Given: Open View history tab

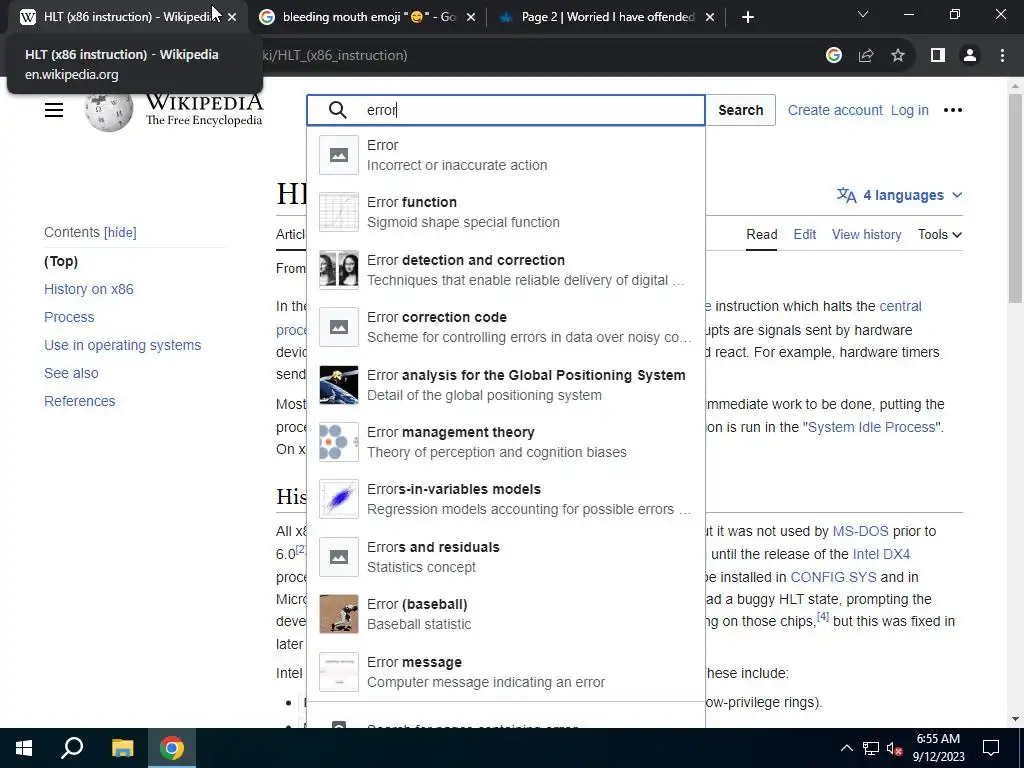Looking at the screenshot, I should (x=866, y=234).
